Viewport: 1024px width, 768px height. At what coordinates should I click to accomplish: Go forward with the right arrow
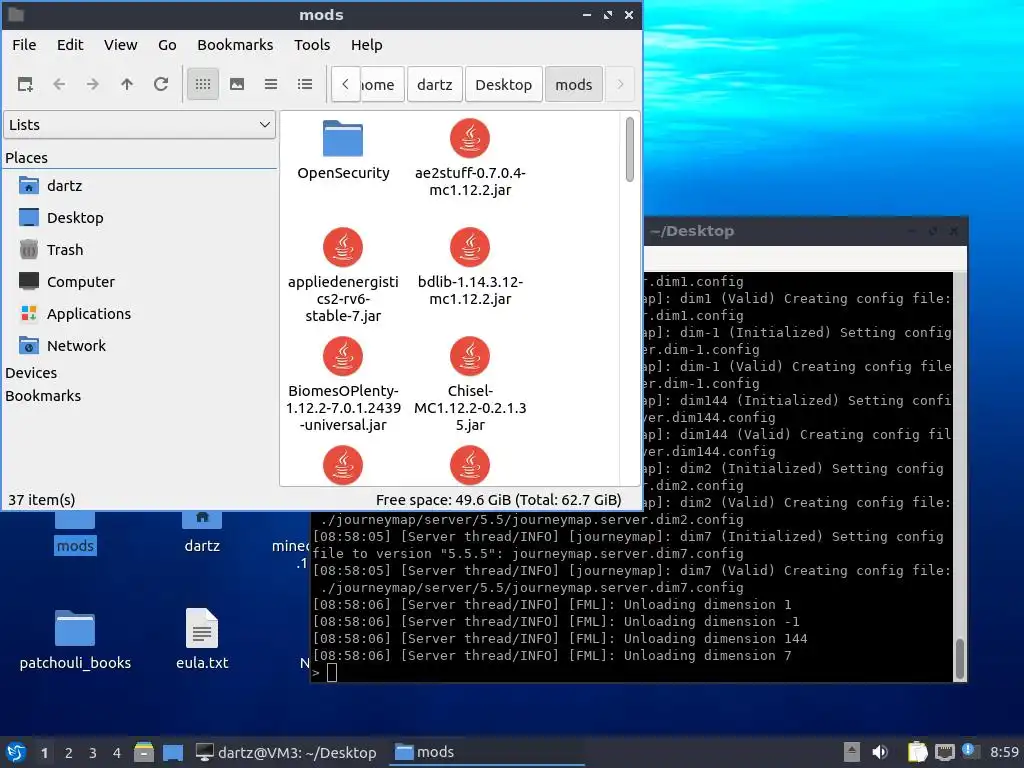[x=93, y=84]
